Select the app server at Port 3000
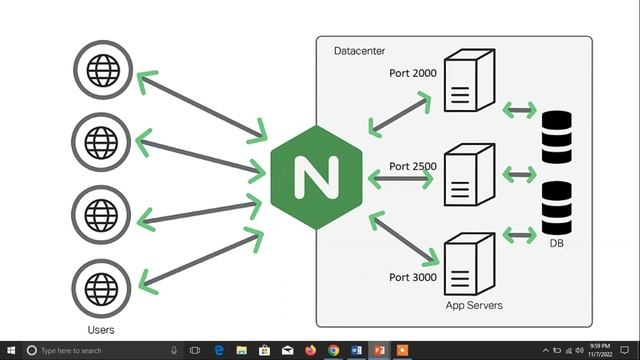Image resolution: width=640 pixels, height=360 pixels. 469,264
